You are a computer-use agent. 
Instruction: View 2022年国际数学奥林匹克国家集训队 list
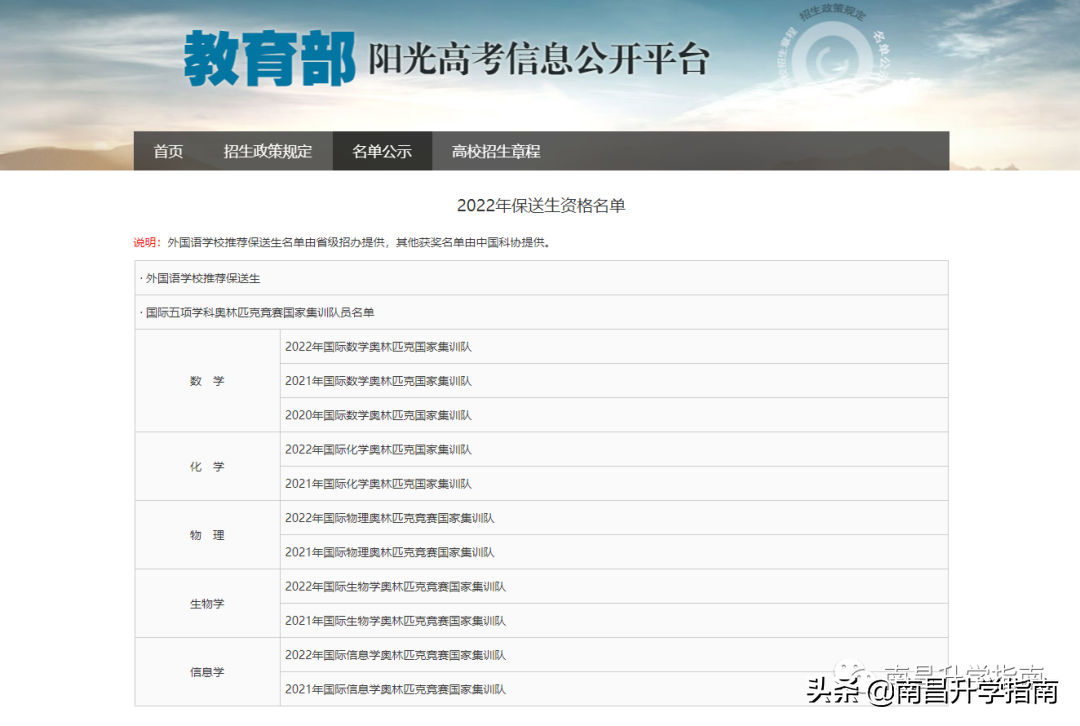[378, 347]
